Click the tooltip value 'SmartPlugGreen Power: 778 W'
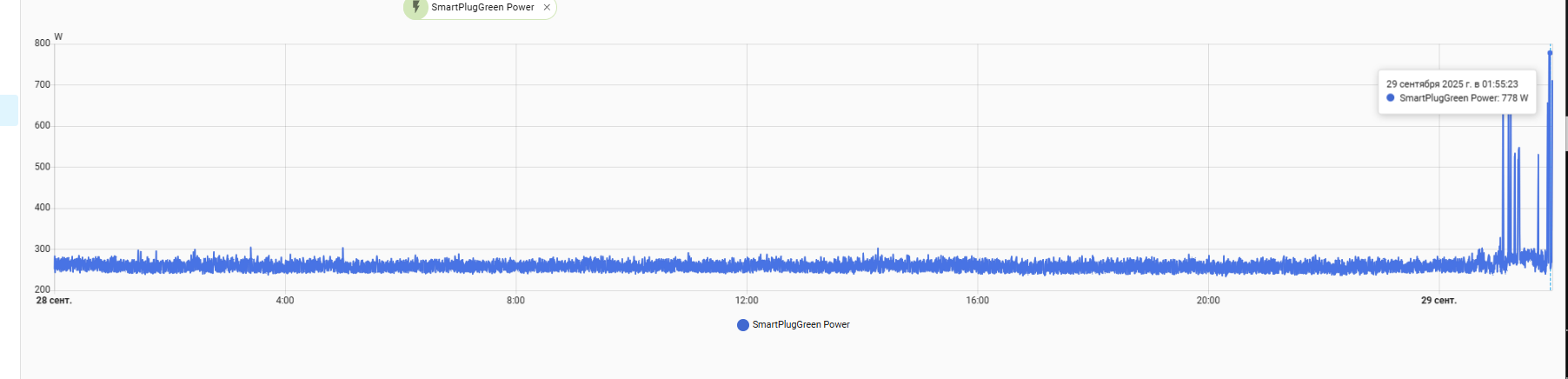This screenshot has width=1568, height=379. tap(1463, 98)
